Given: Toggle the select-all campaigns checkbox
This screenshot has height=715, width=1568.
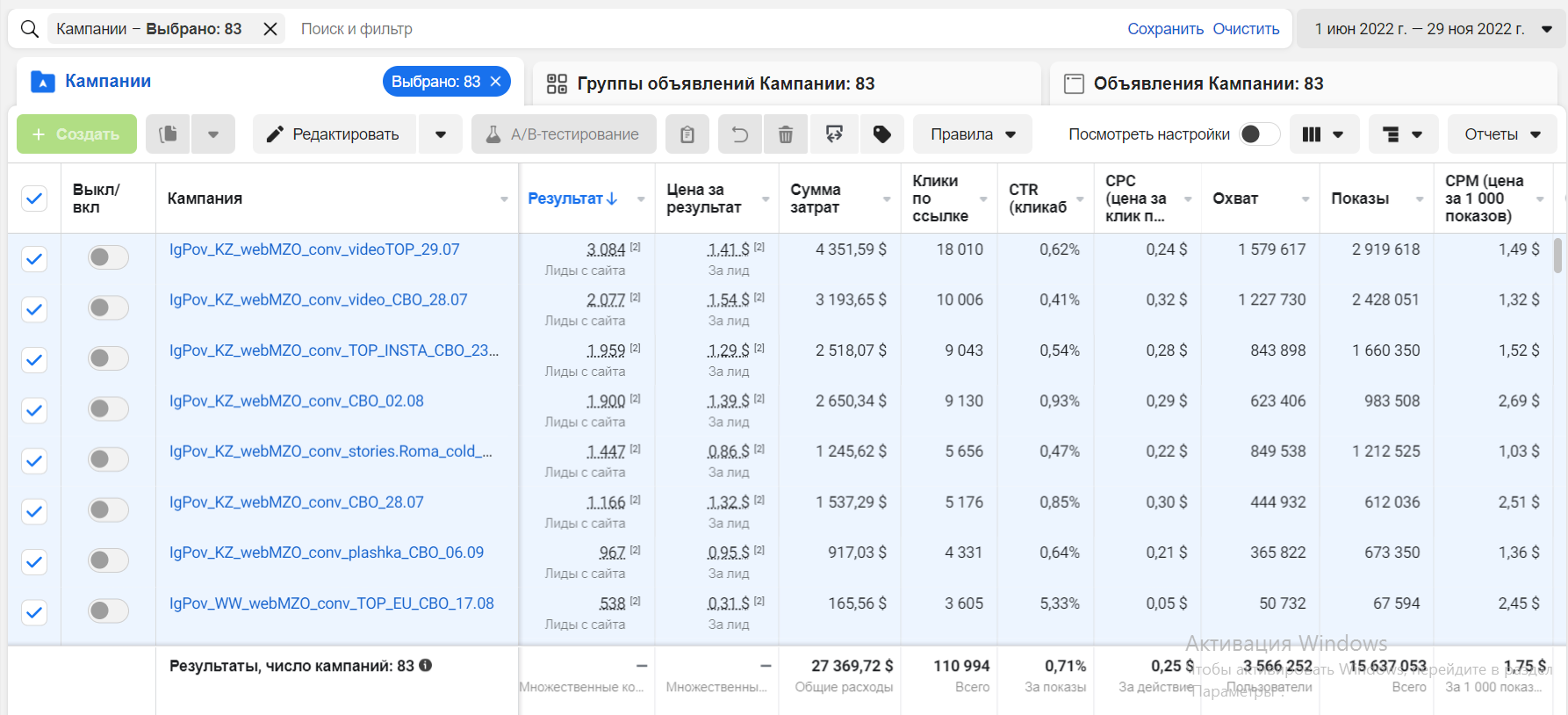Looking at the screenshot, I should click(34, 199).
